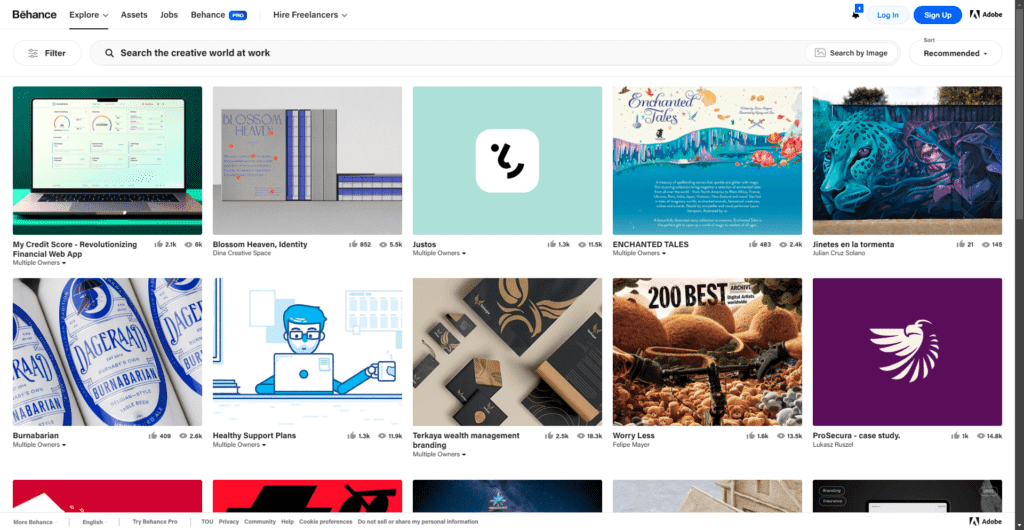Click the Try Behance Pro footer link
Screen dimensions: 1024x530
point(154,521)
